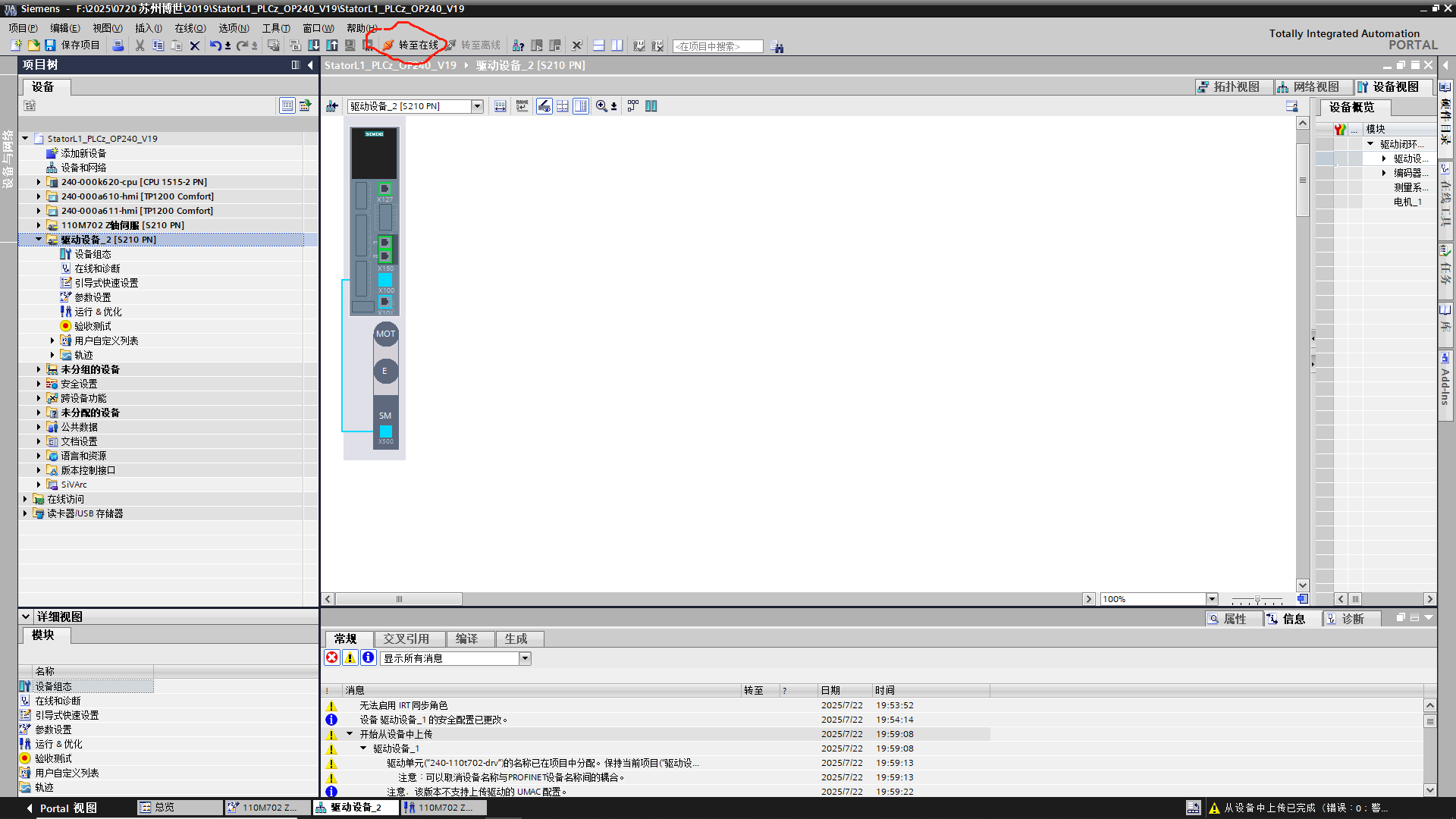Select 设备和网络 in project tree
The image size is (1456, 819).
pos(83,168)
